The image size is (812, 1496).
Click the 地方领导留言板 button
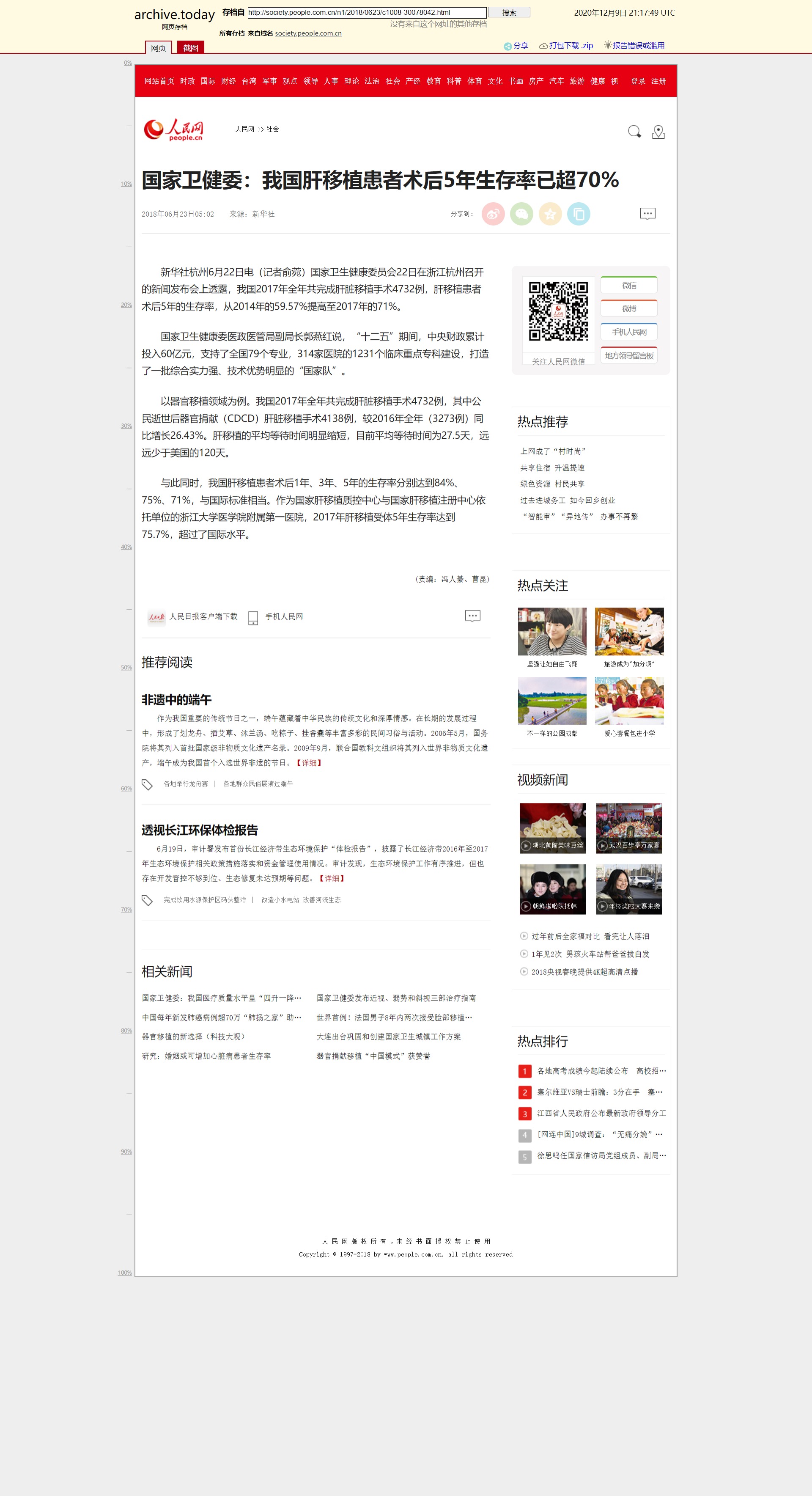(x=629, y=355)
